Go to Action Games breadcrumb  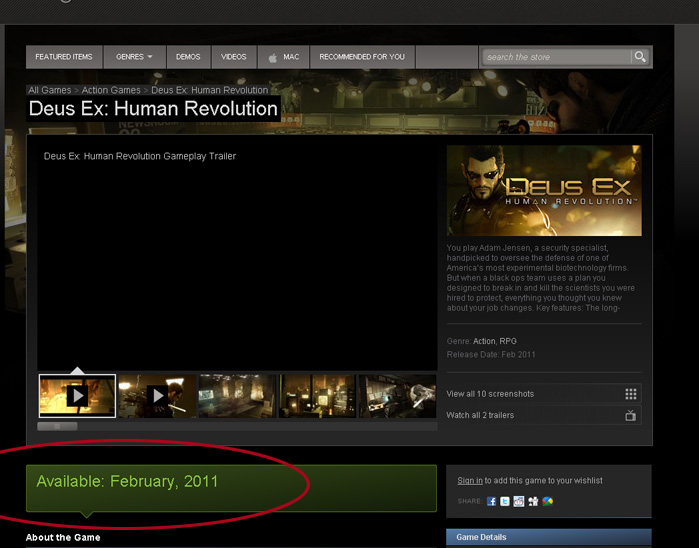click(x=111, y=90)
